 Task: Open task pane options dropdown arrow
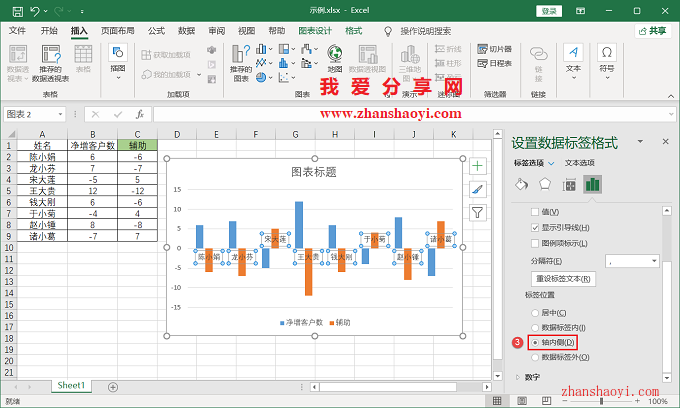point(640,141)
